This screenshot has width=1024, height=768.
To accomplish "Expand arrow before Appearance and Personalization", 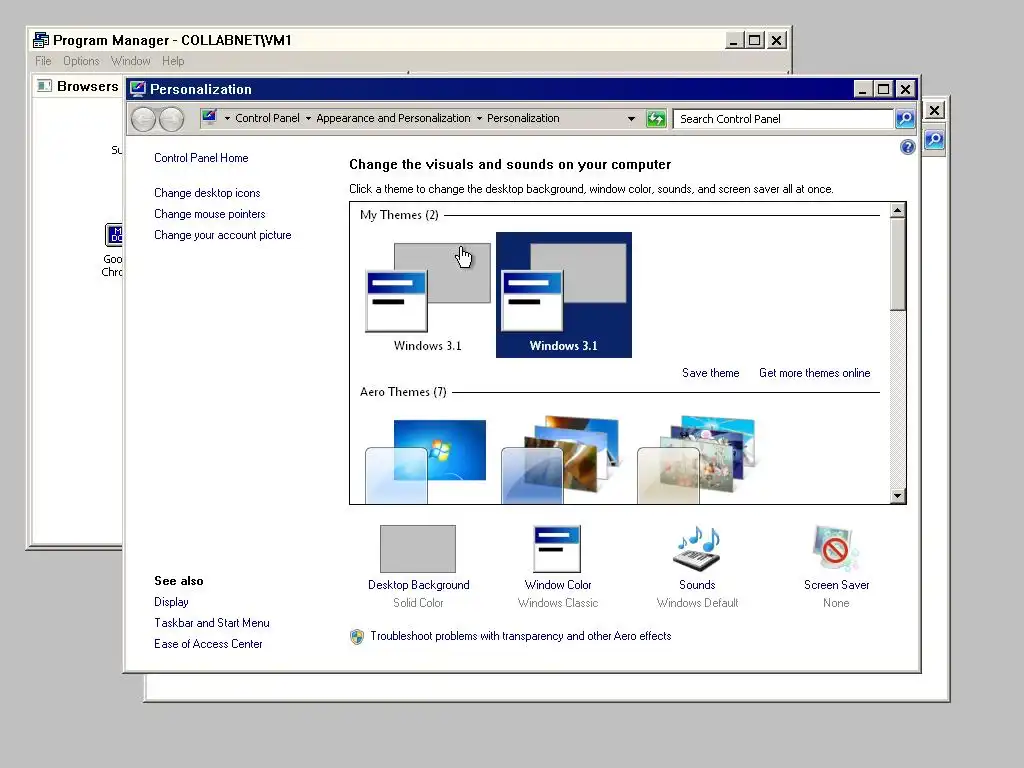I will coord(308,119).
